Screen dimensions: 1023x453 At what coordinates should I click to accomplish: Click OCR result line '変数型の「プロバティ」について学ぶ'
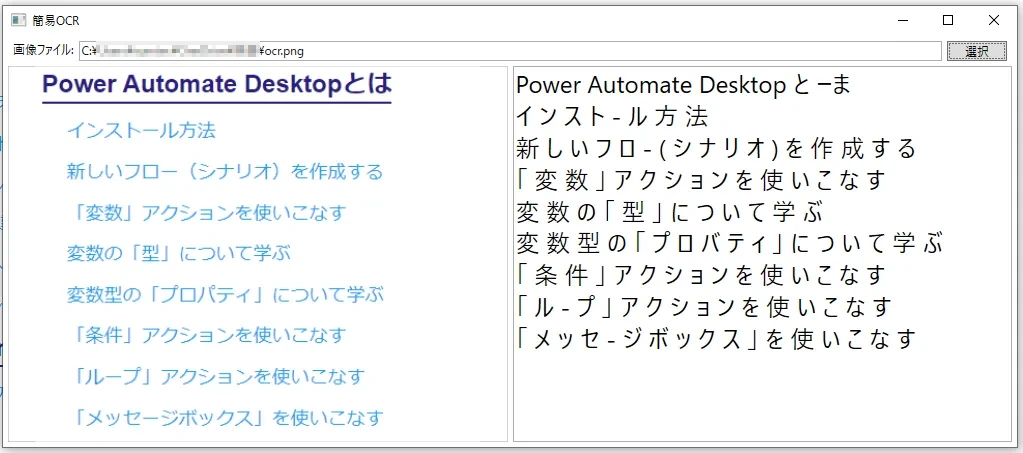pos(729,243)
